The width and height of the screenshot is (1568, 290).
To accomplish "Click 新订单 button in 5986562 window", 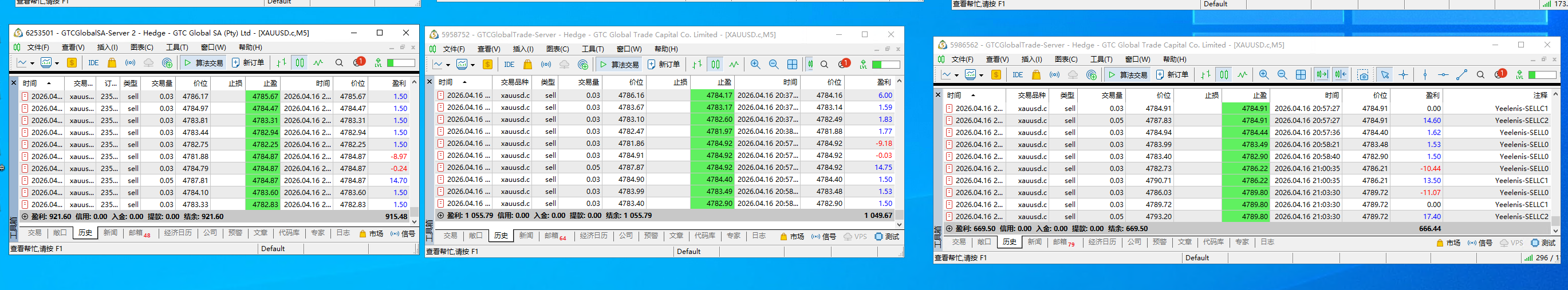I will point(1172,75).
